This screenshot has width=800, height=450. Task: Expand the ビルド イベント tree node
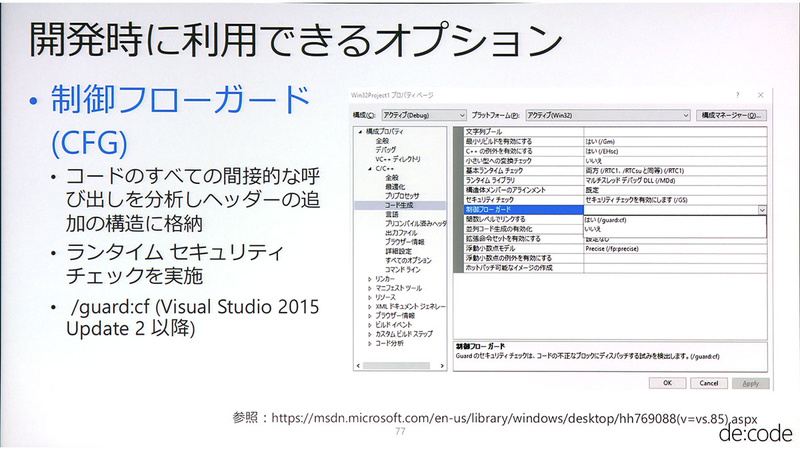tap(370, 325)
